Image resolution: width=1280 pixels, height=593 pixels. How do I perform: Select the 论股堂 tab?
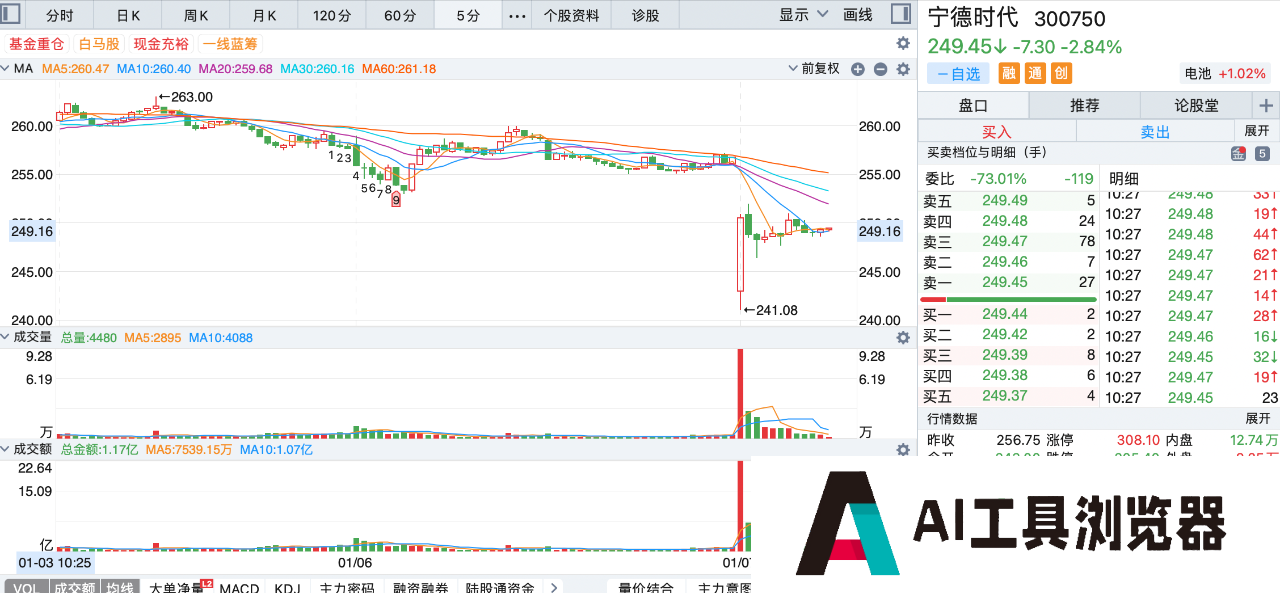click(x=1196, y=105)
